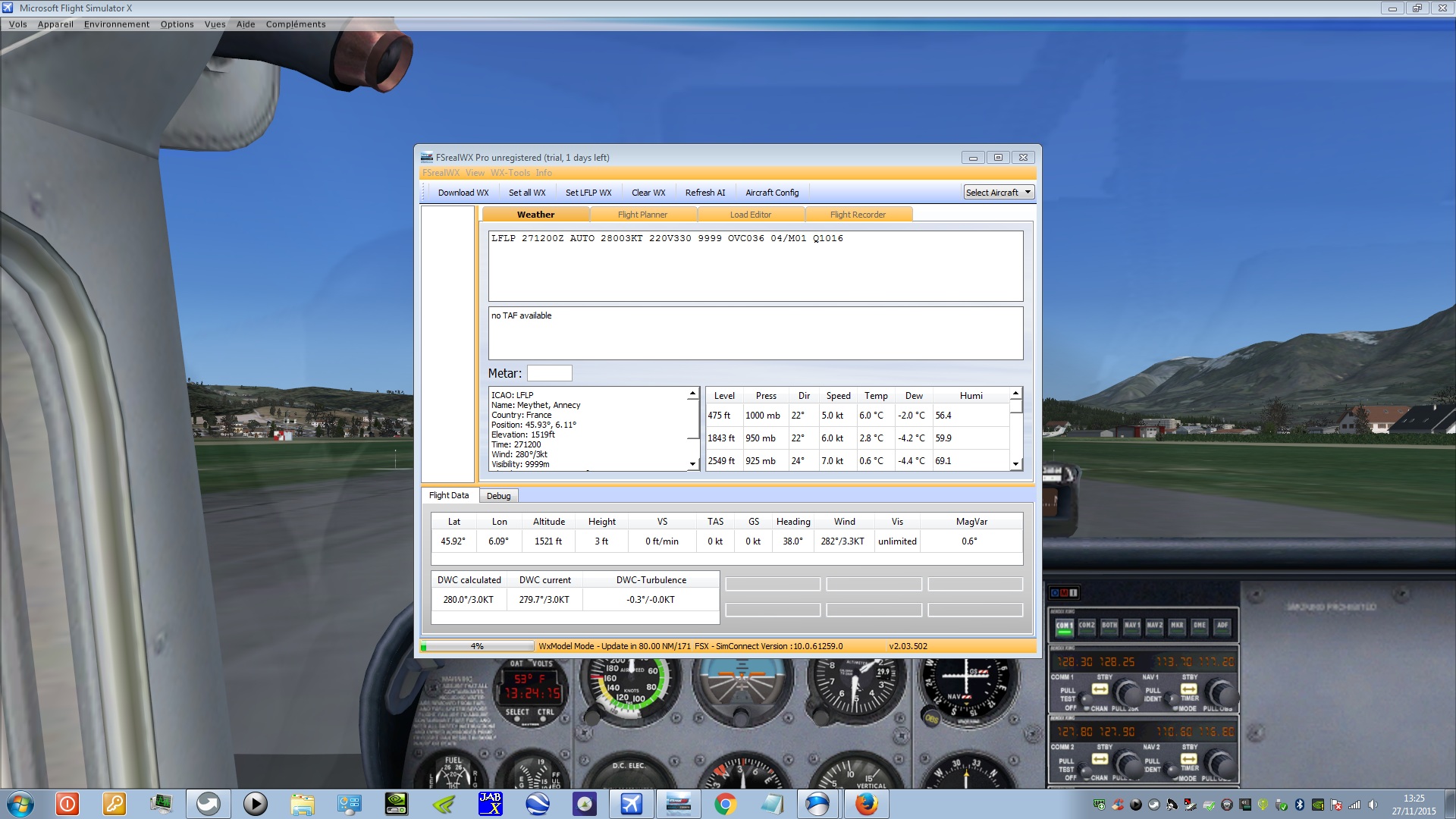Click the Metar input field
This screenshot has width=1456, height=819.
[550, 373]
